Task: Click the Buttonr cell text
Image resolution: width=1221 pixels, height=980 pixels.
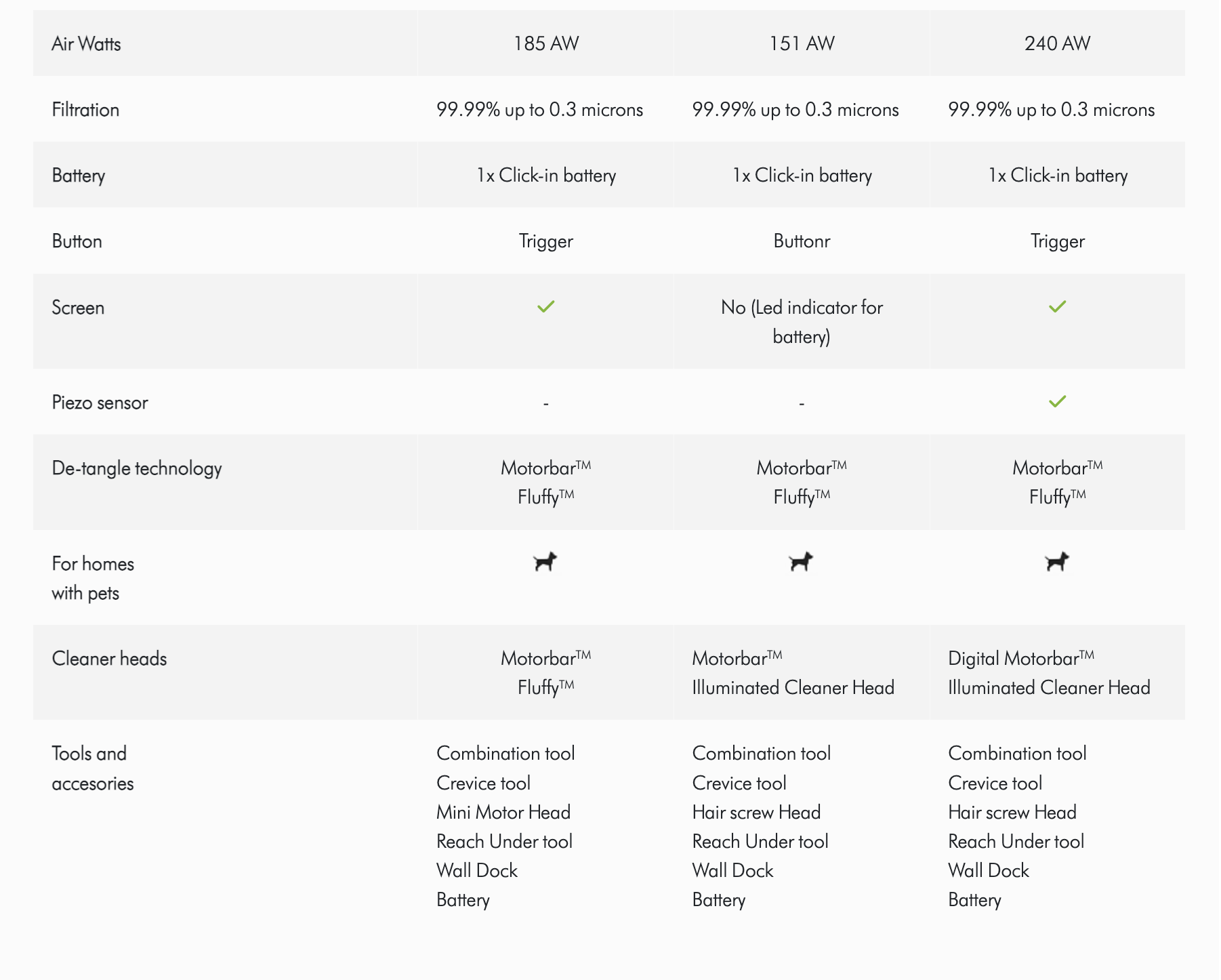Action: point(802,241)
